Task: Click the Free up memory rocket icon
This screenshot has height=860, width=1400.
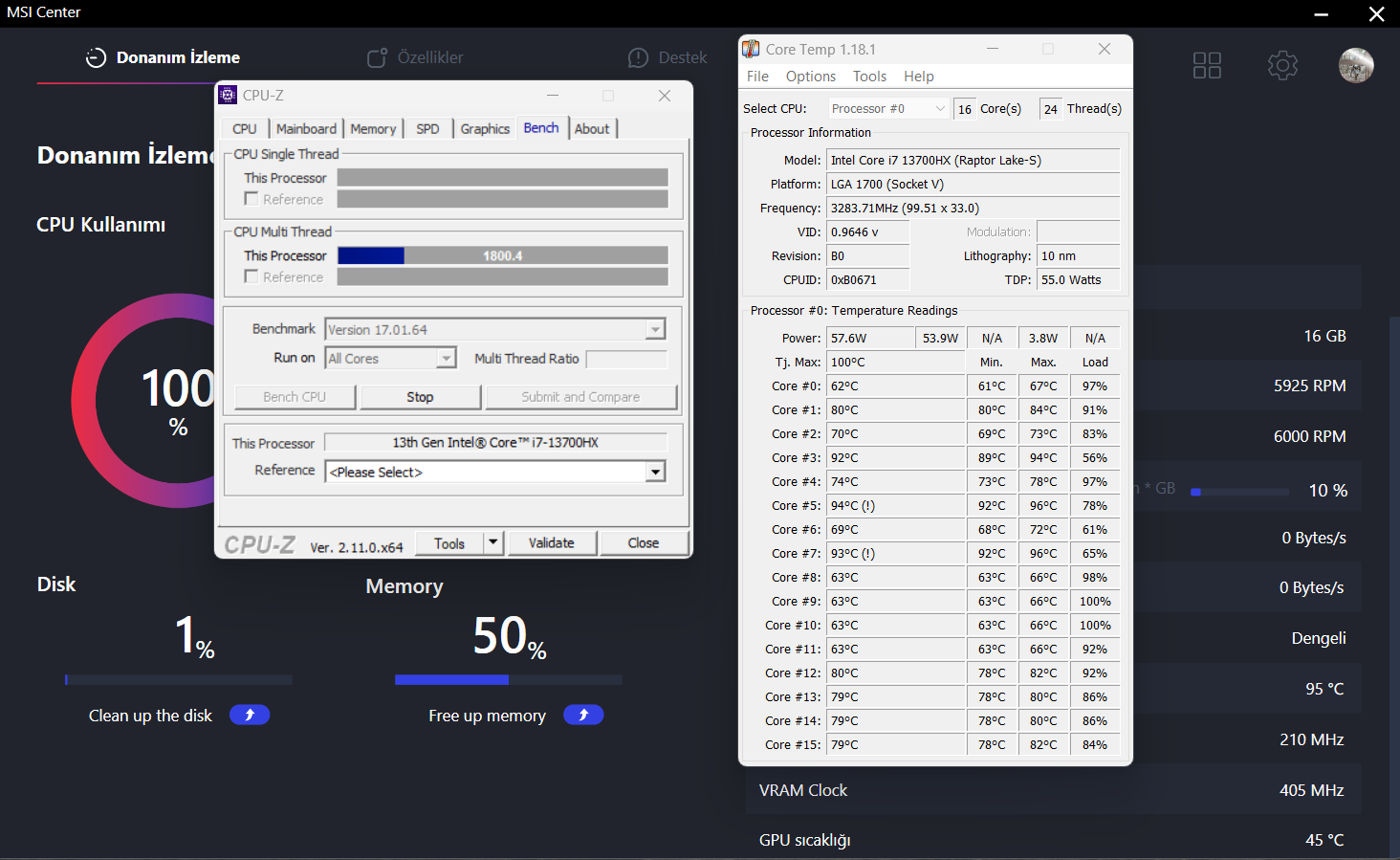Action: point(583,715)
